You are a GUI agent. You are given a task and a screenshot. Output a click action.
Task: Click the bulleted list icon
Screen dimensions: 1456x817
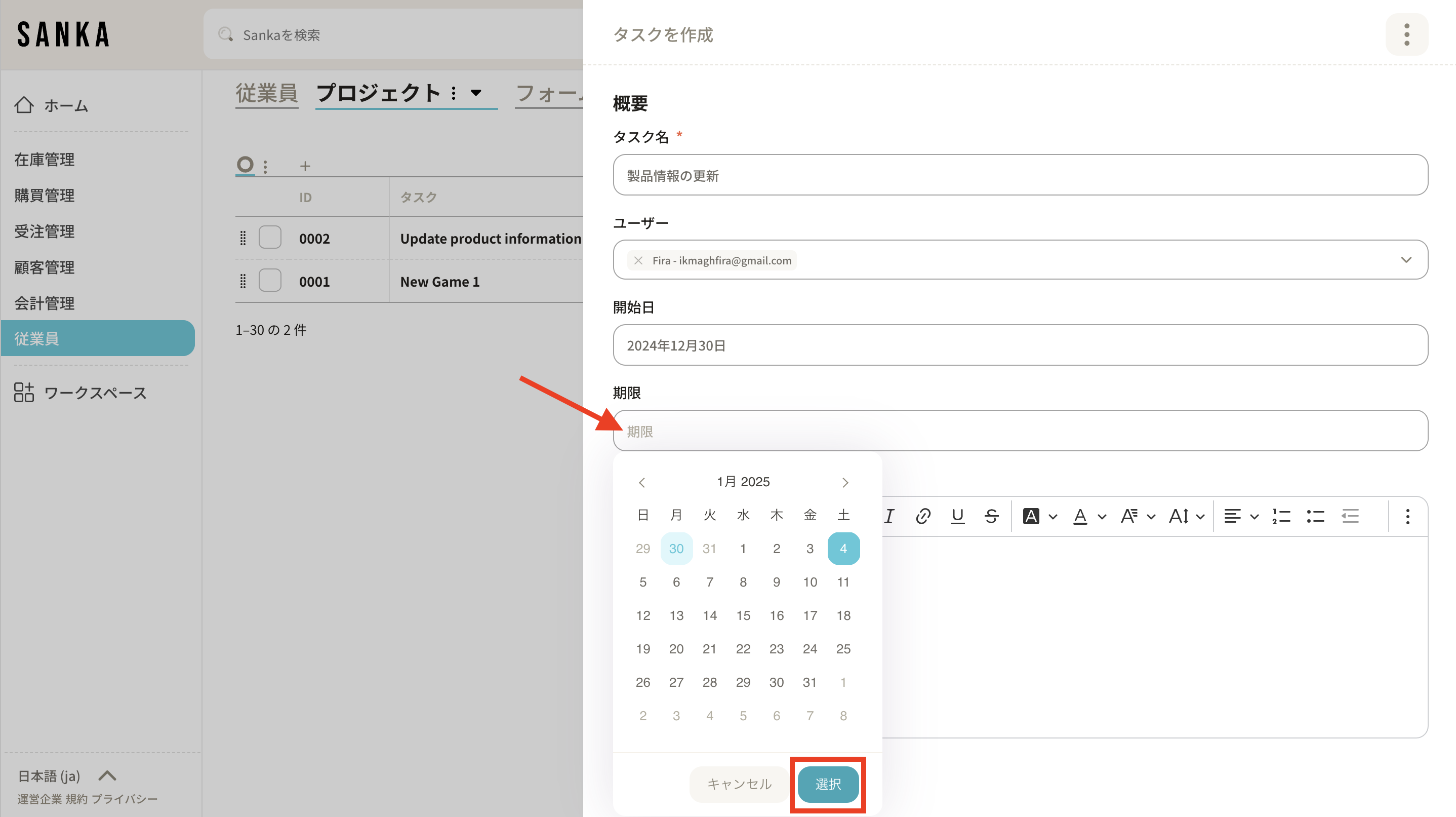pos(1315,516)
